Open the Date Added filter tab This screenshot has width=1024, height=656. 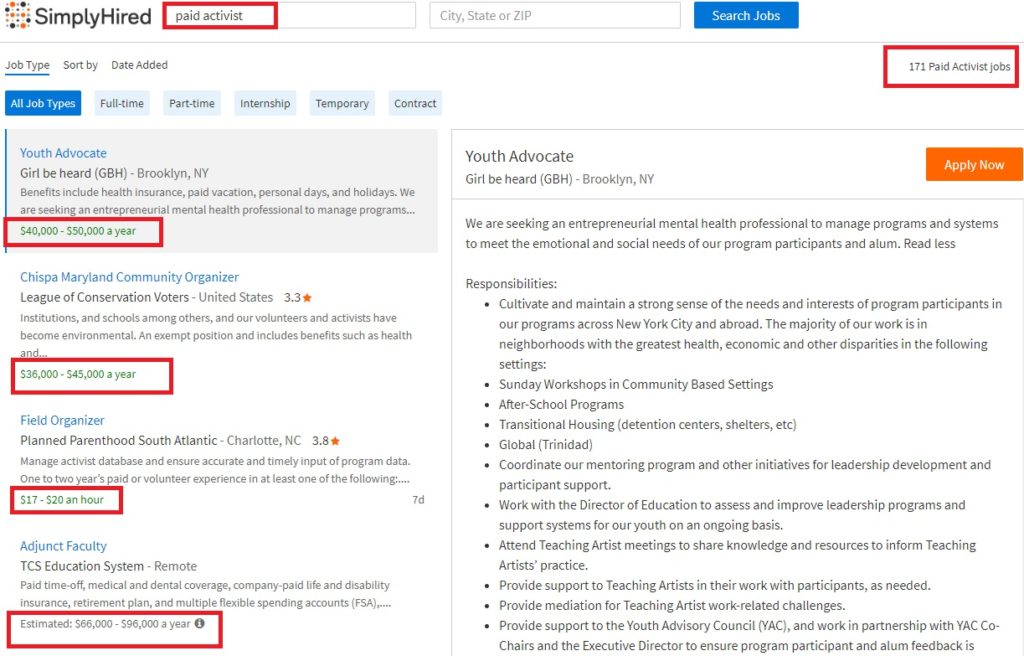pyautogui.click(x=139, y=66)
